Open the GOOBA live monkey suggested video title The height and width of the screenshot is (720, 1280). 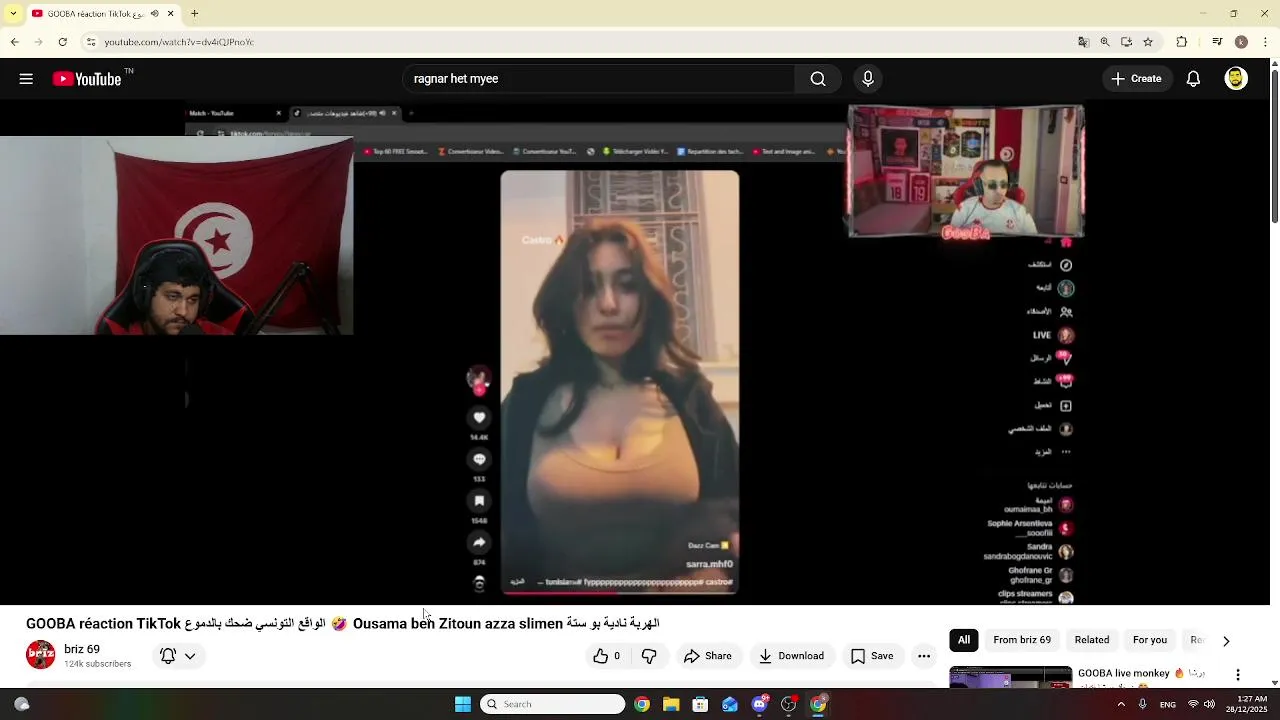(1141, 674)
